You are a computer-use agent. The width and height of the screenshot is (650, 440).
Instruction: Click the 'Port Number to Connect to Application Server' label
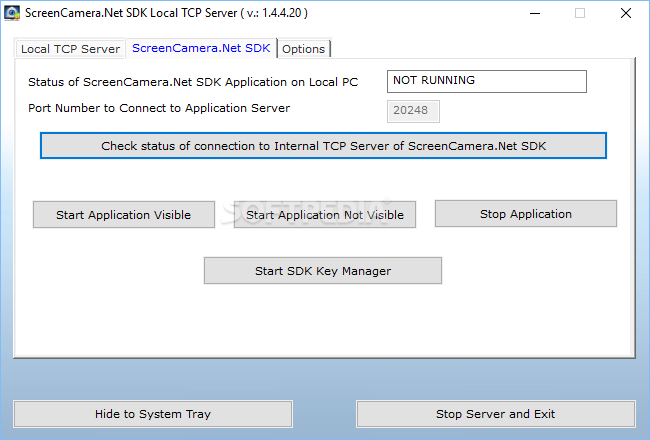click(159, 108)
